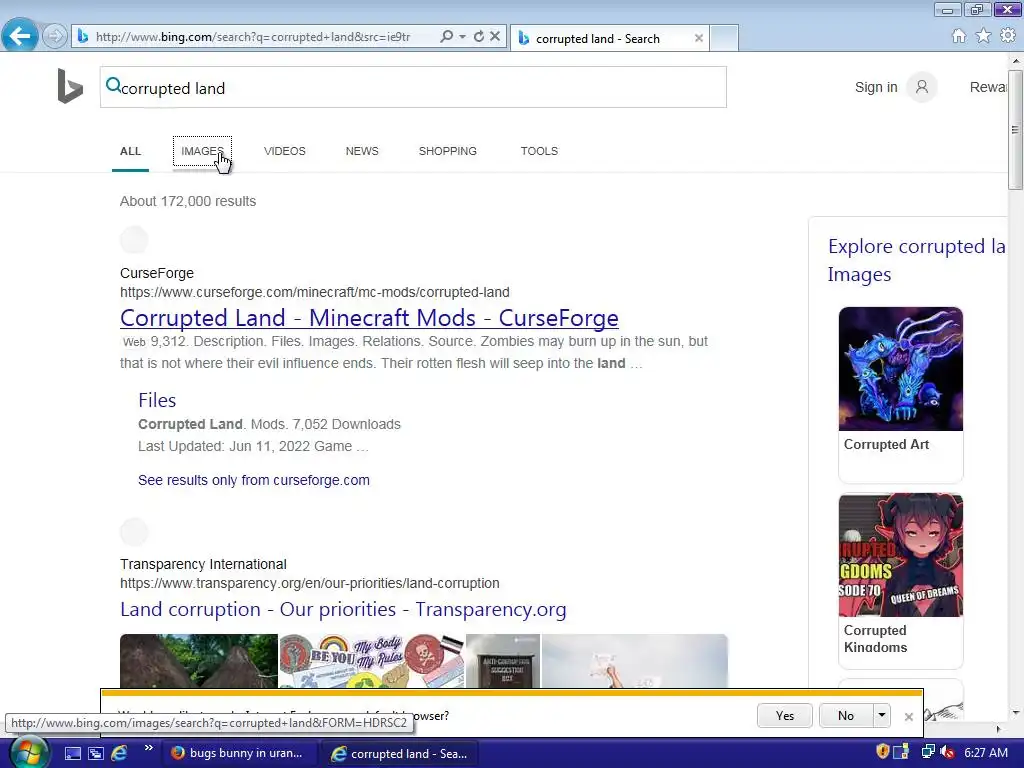1024x768 pixels.
Task: Close the 'corrupted land - Search' tab
Action: click(699, 38)
